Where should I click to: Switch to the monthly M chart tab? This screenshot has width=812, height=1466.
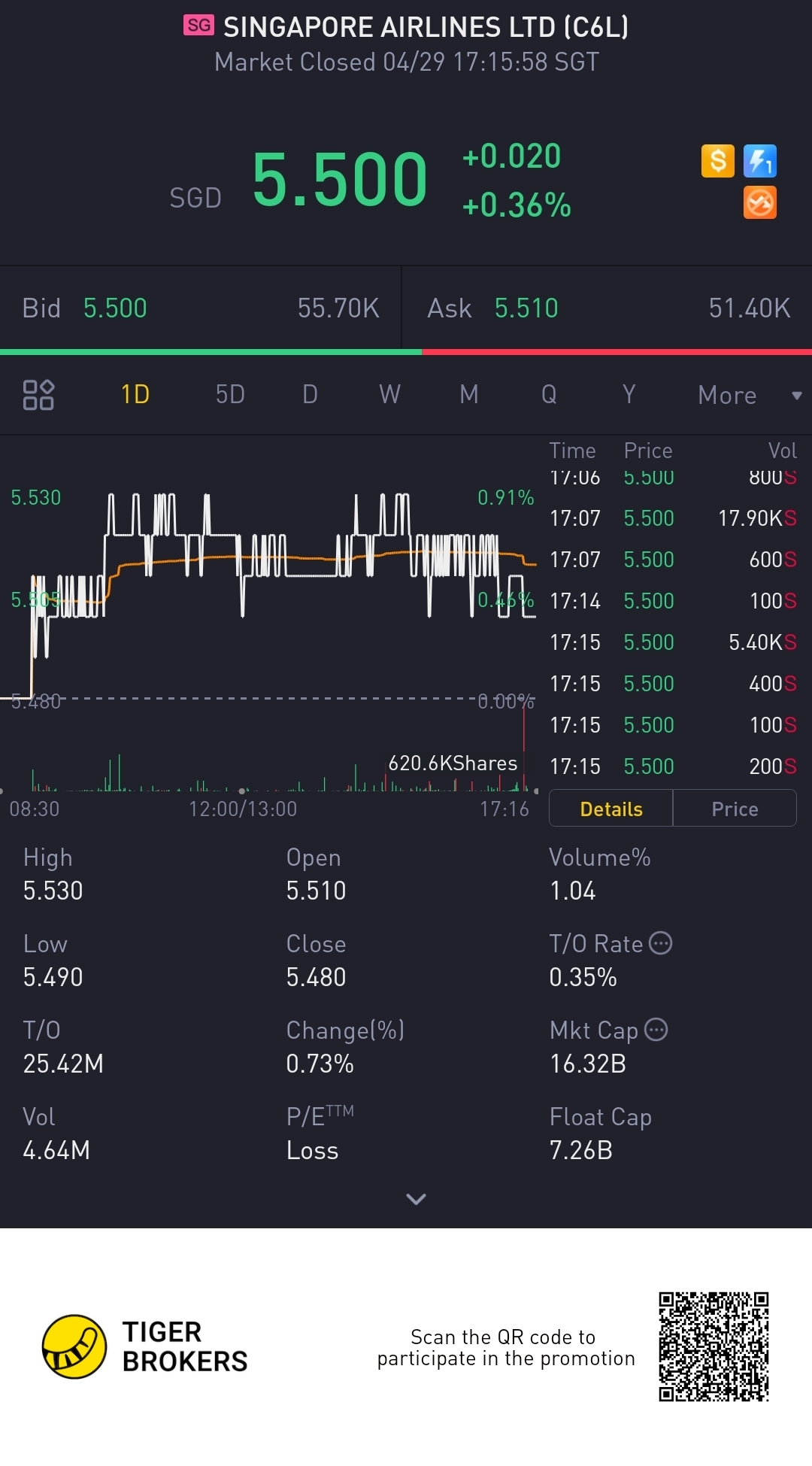469,394
